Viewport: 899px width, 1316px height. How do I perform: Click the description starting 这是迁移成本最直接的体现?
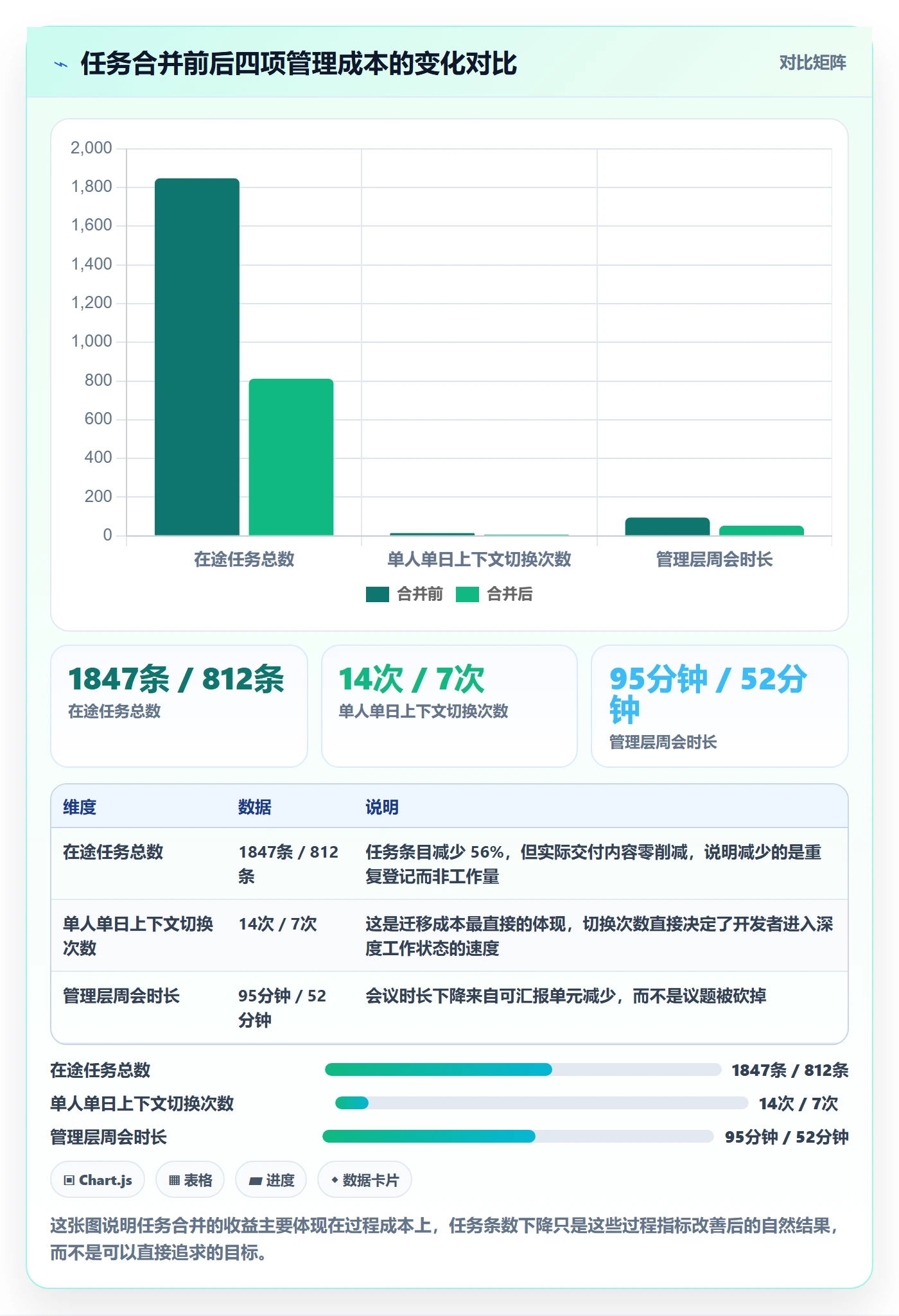(x=599, y=936)
